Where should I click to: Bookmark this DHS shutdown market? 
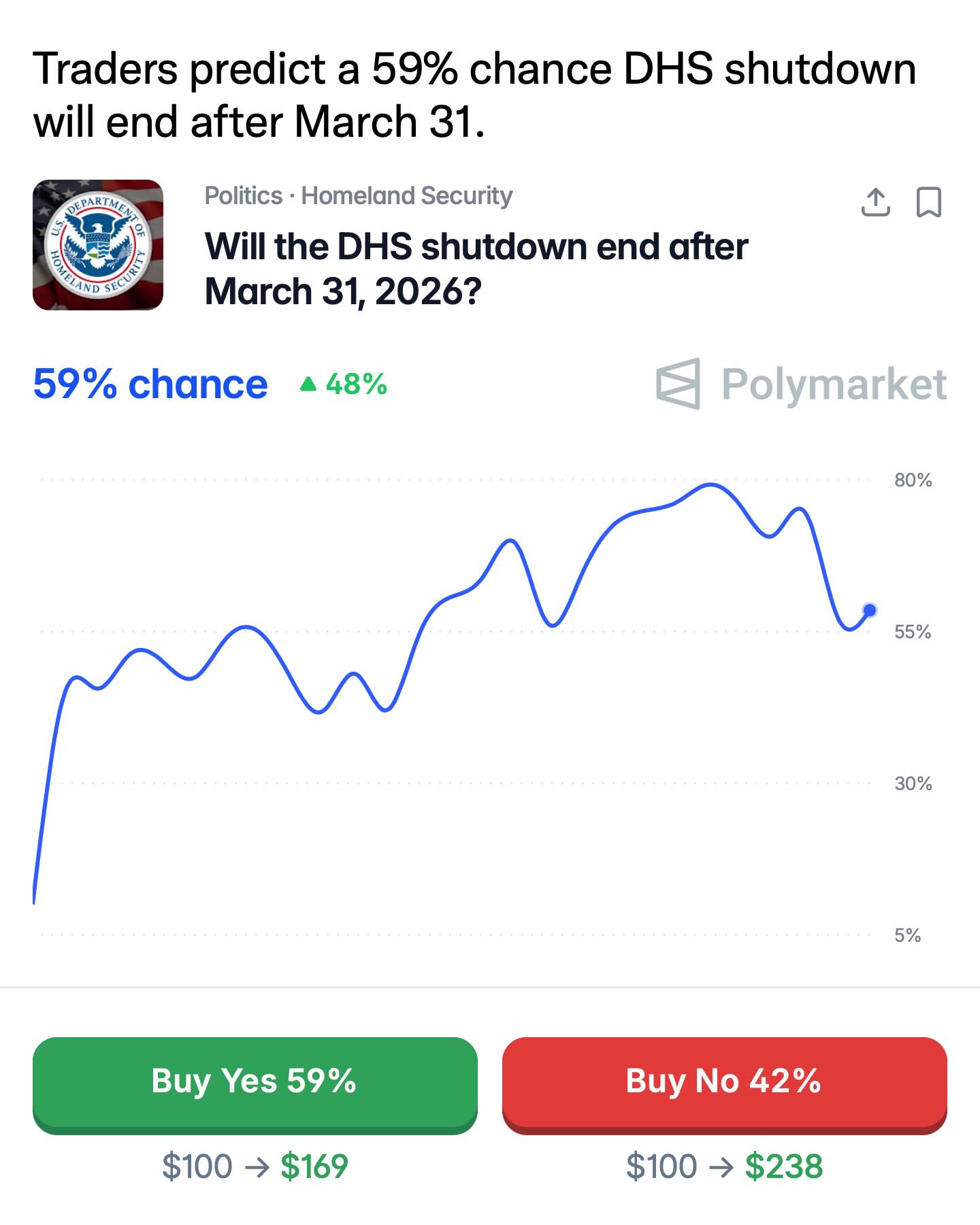coord(929,202)
